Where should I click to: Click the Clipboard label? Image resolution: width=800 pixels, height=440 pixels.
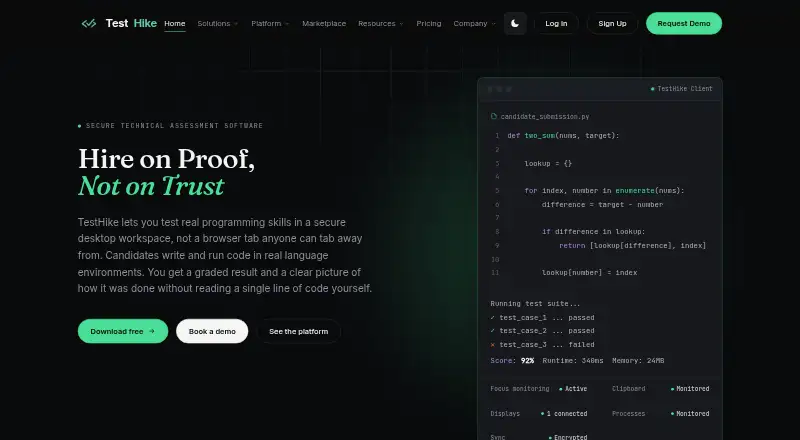point(629,389)
